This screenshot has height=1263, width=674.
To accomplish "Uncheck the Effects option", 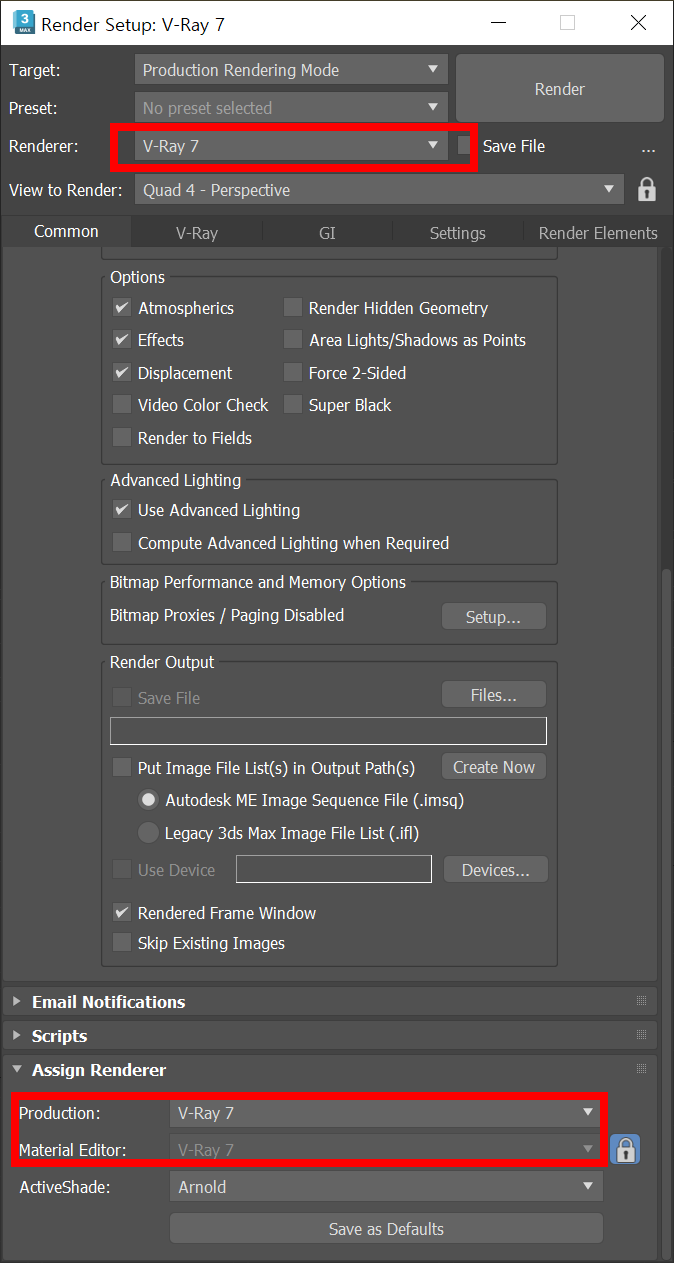I will pyautogui.click(x=122, y=340).
